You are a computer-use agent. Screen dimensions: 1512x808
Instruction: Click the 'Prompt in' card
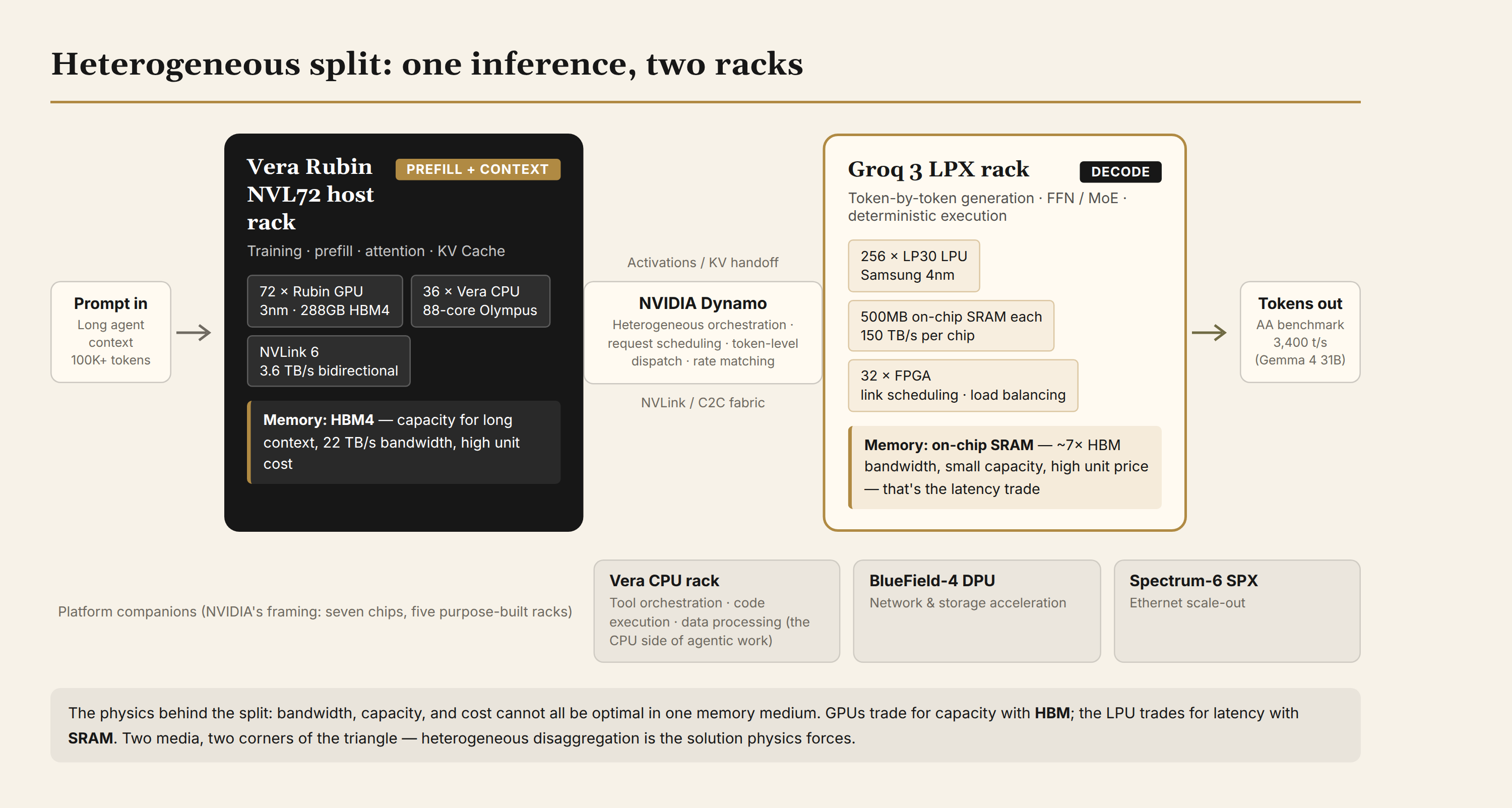[x=110, y=332]
